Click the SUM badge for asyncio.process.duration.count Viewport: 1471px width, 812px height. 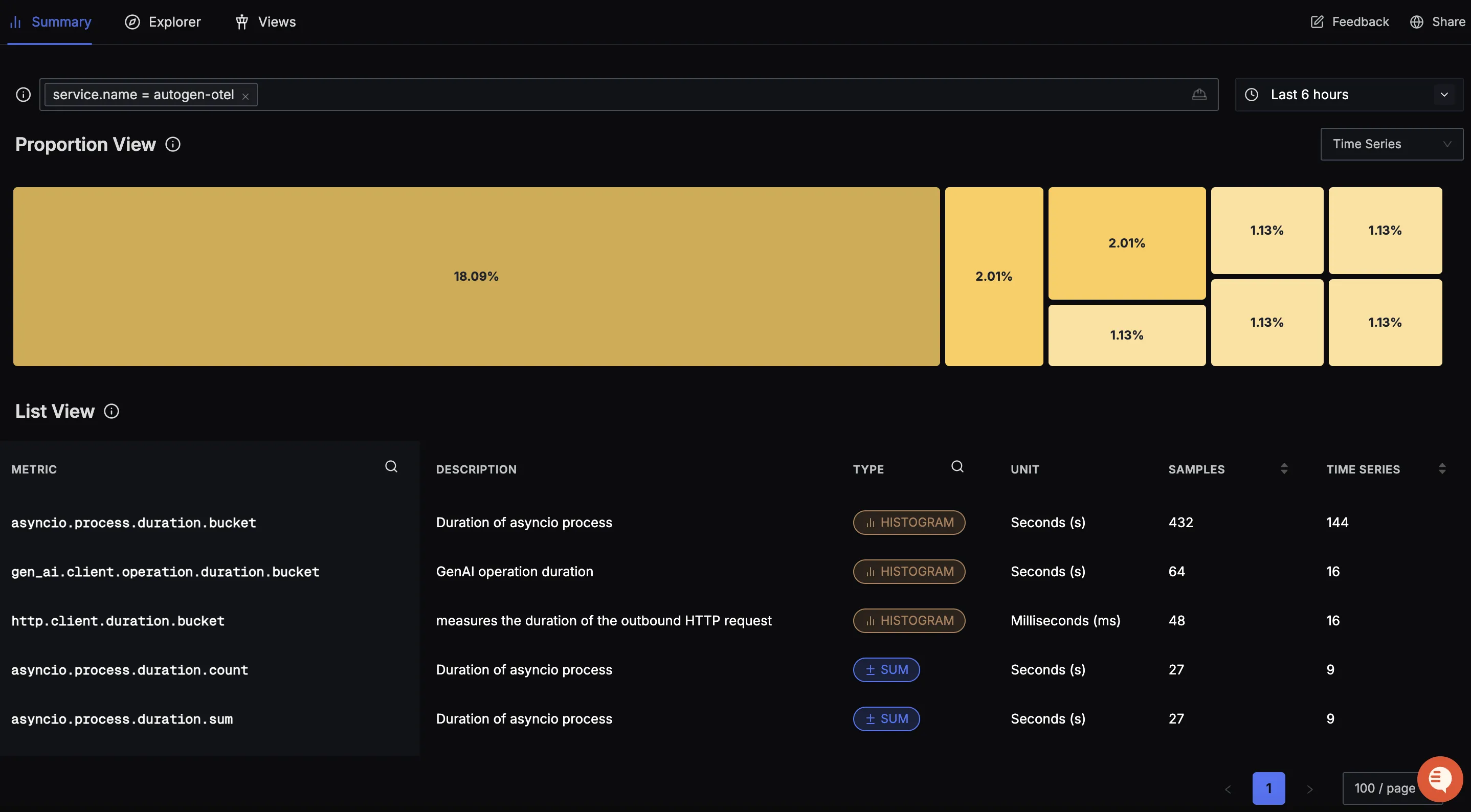[x=886, y=669]
